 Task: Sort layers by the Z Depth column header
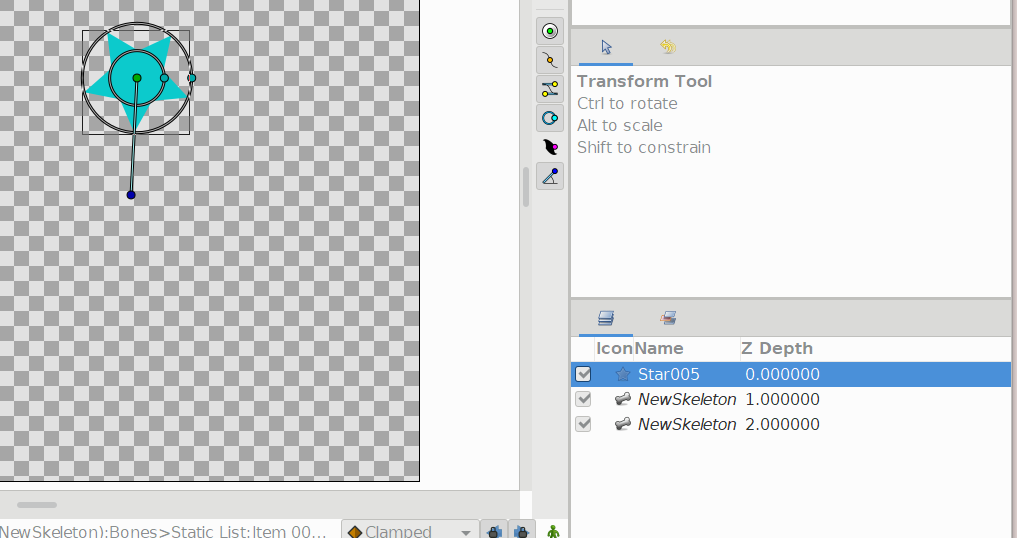click(x=776, y=348)
